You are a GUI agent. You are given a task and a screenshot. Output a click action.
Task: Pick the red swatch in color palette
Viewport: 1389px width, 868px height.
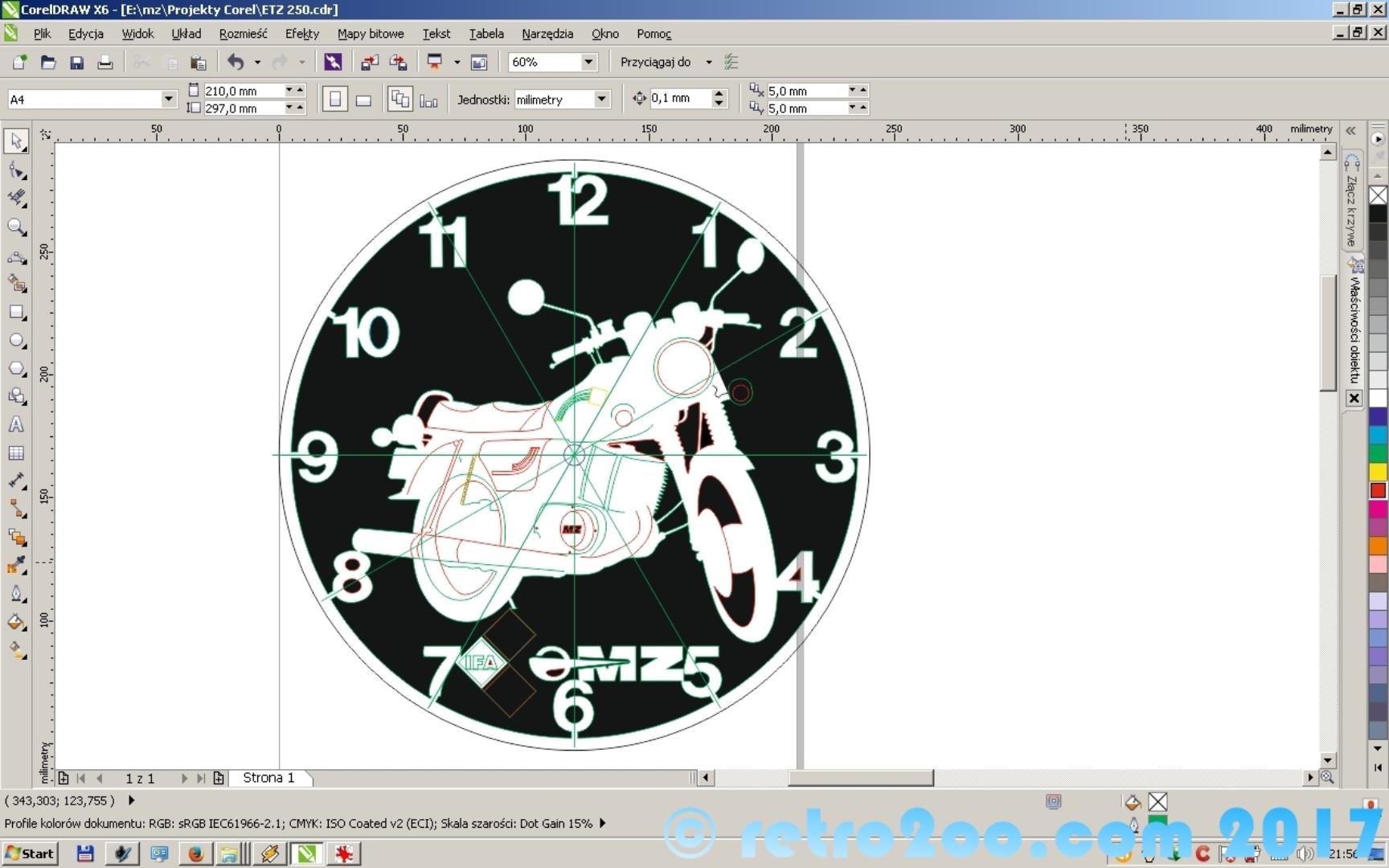pos(1378,490)
